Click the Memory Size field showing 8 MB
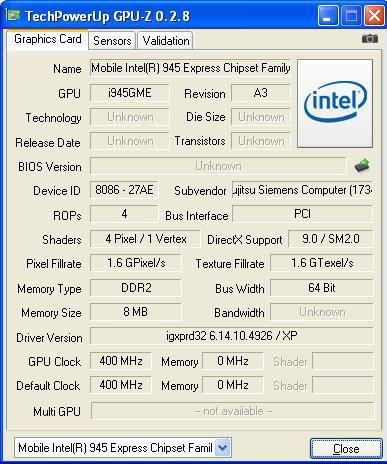The image size is (387, 464). pos(136,312)
